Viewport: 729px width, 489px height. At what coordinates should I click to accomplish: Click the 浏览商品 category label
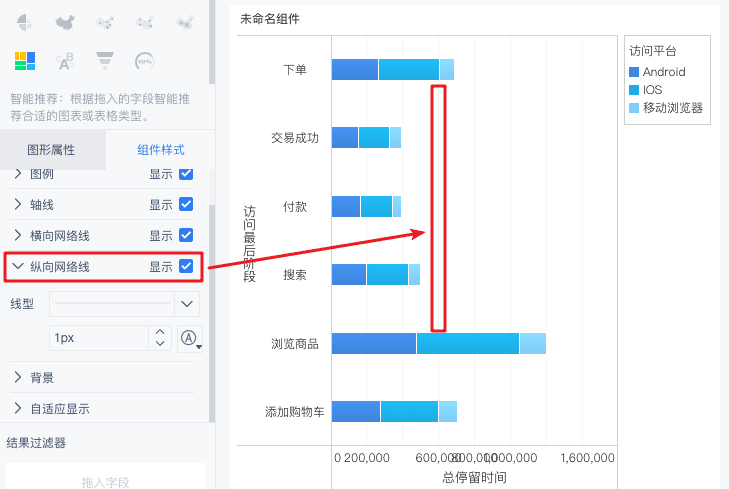coord(295,344)
